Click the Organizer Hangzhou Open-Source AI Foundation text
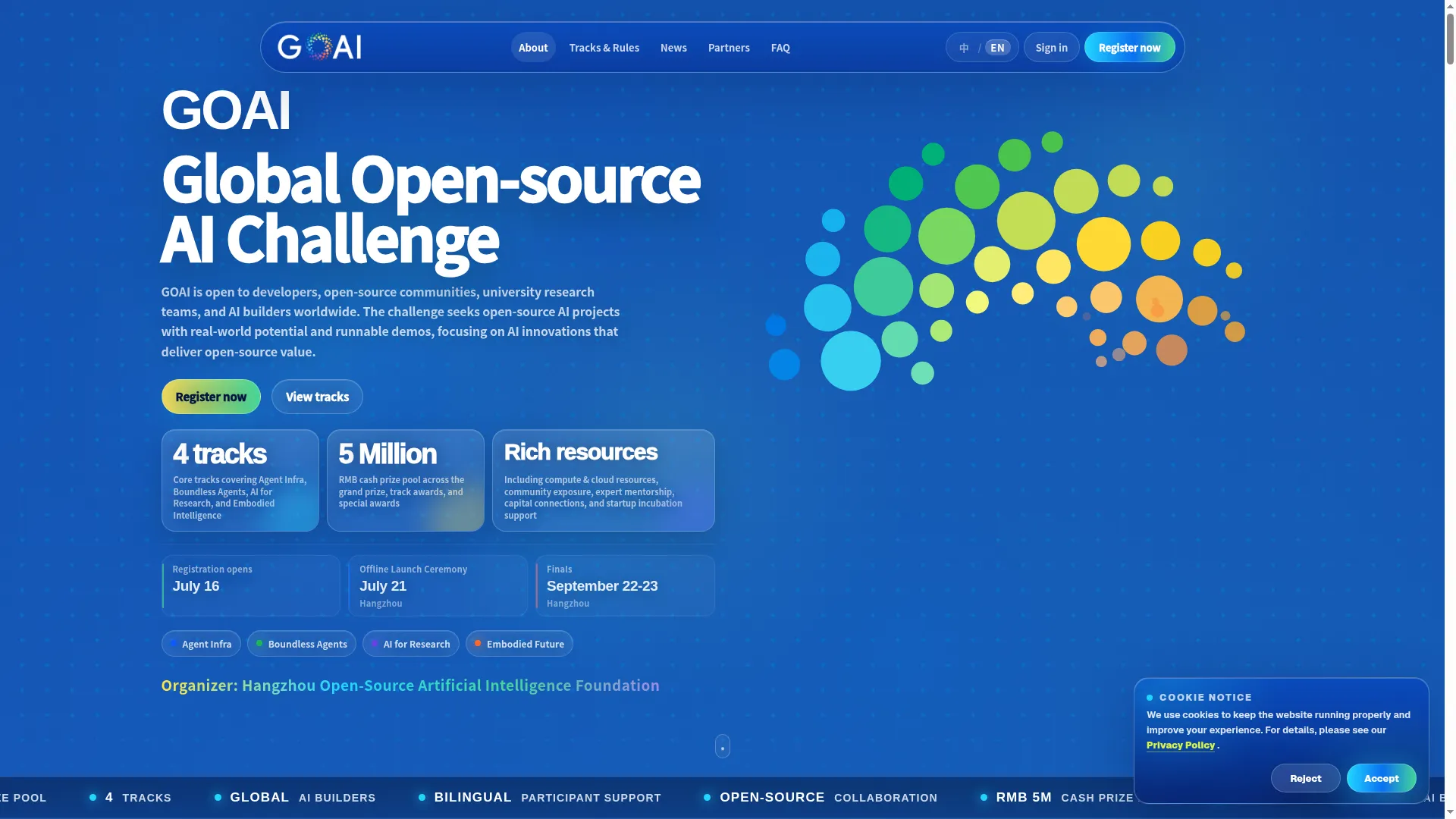 click(410, 686)
